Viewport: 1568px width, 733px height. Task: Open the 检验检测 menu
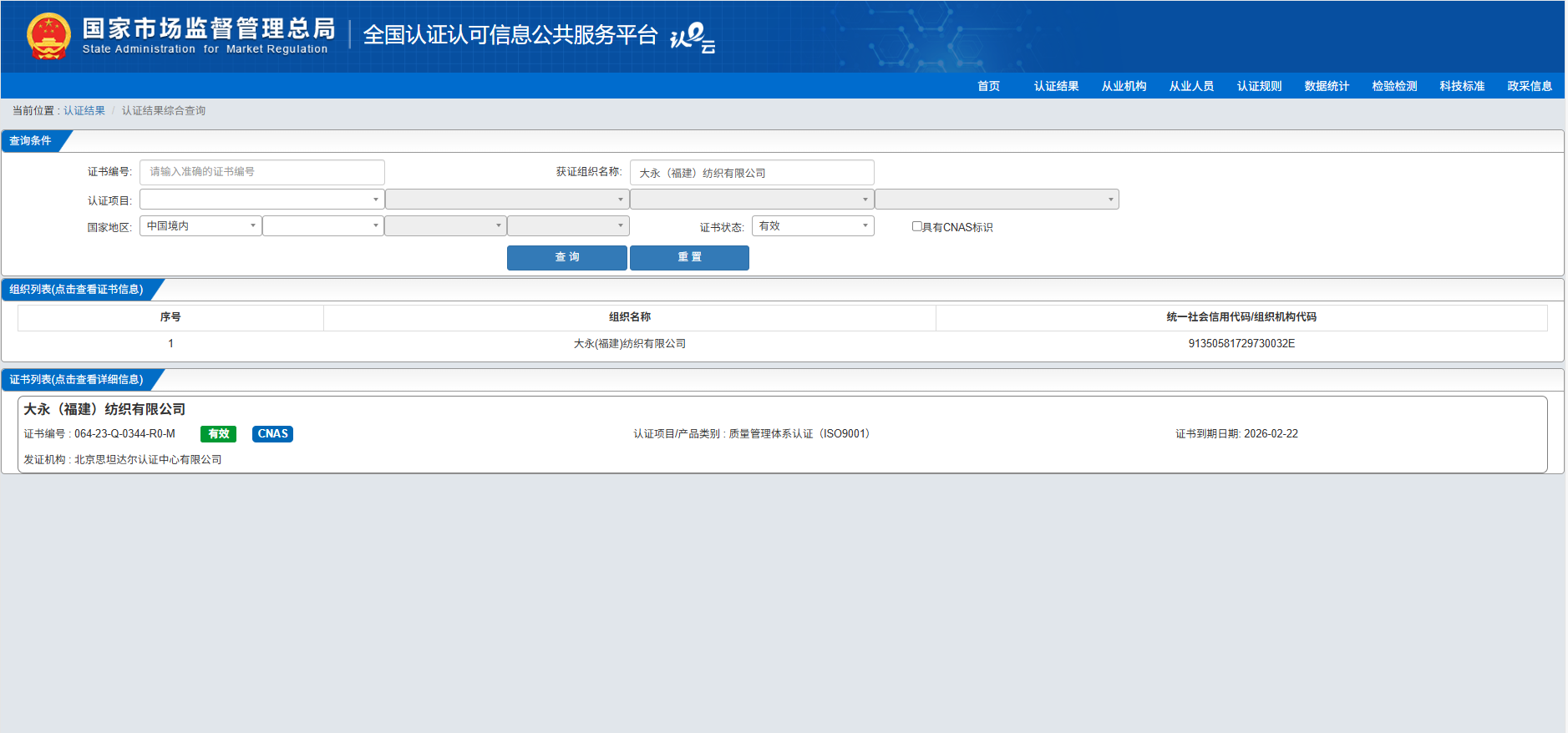click(x=1394, y=86)
